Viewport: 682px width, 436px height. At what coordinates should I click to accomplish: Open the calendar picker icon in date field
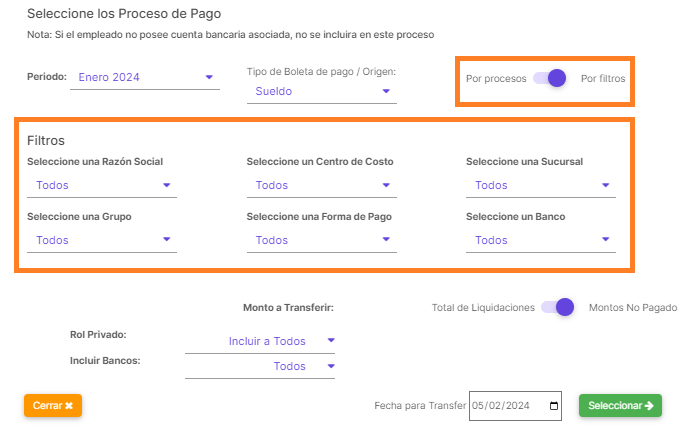[554, 406]
